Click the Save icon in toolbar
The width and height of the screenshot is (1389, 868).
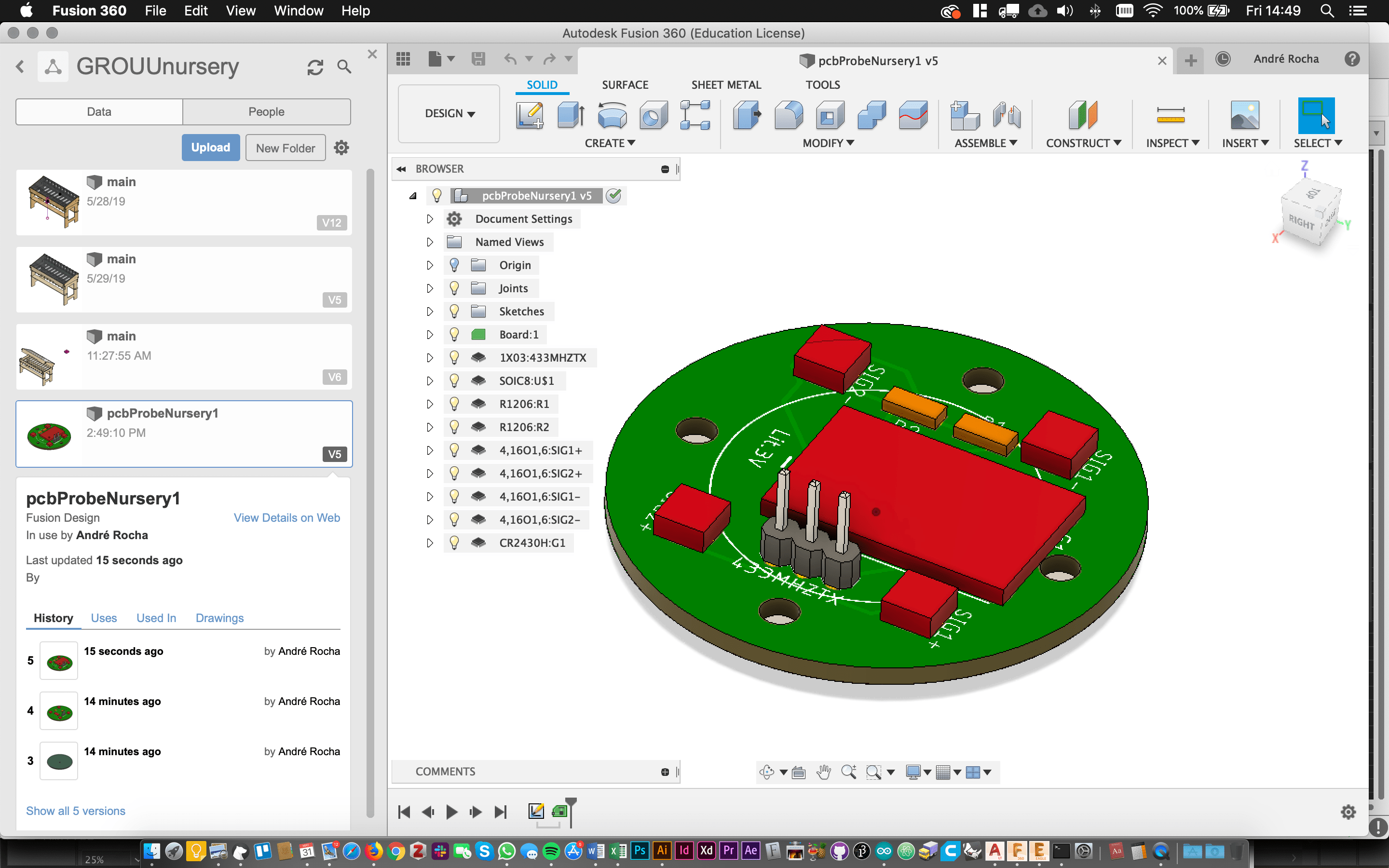pos(478,58)
